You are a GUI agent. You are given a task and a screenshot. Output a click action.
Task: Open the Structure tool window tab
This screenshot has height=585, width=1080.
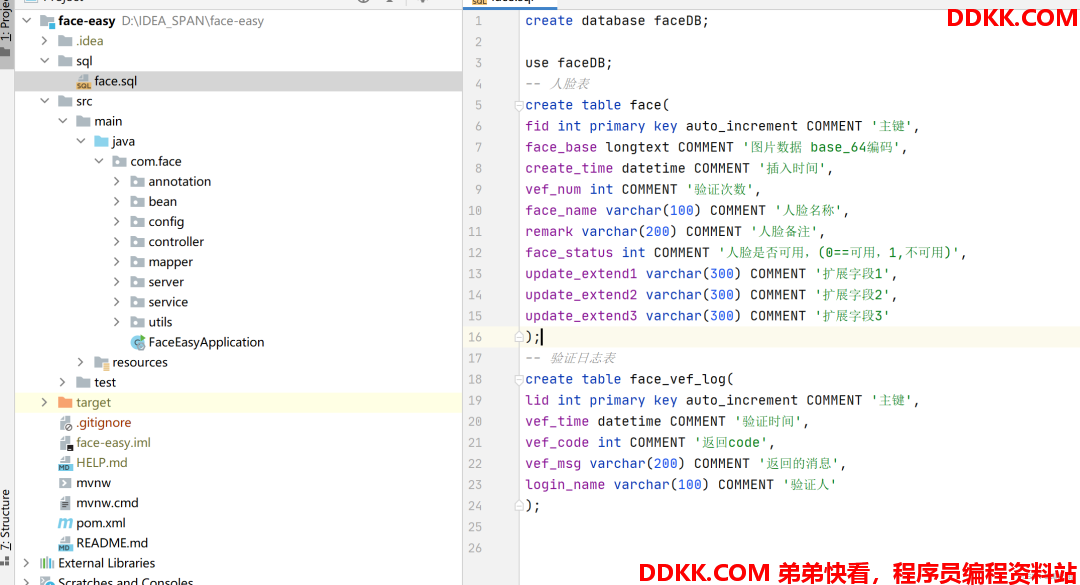point(6,520)
